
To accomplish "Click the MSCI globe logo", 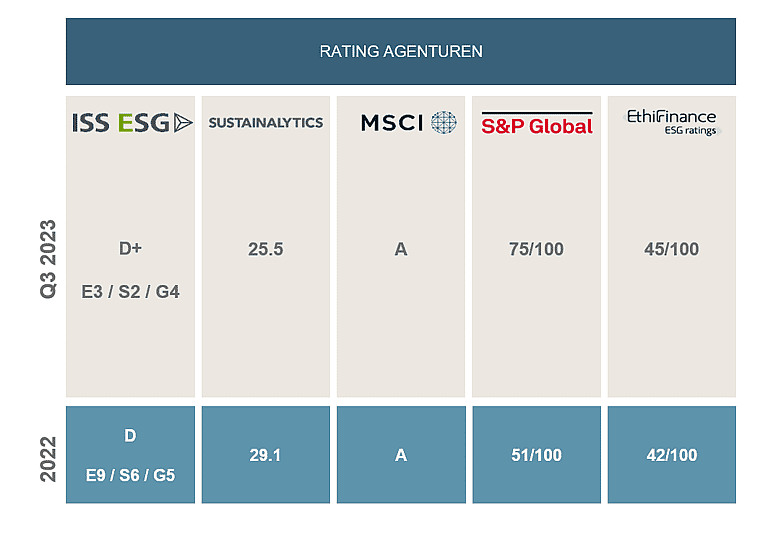I will 444,122.
